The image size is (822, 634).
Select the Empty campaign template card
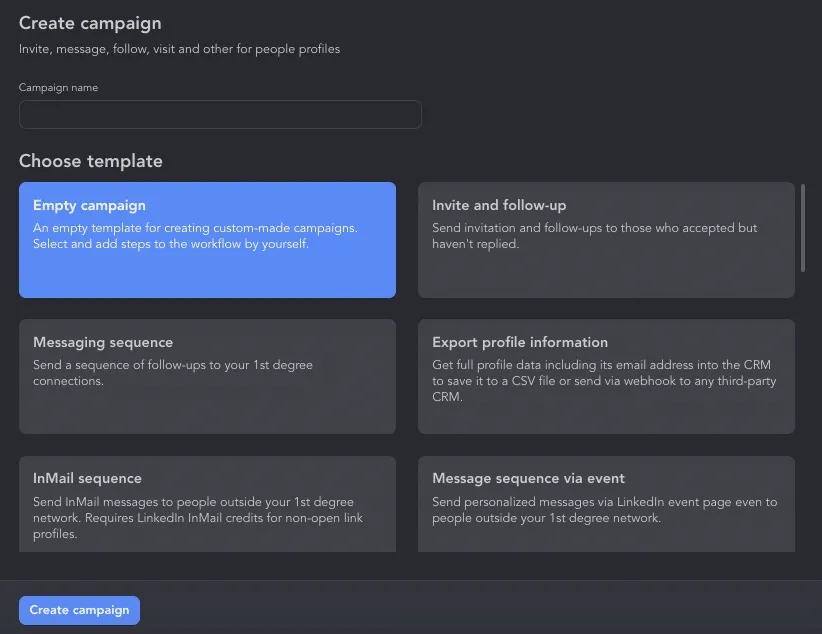pos(207,240)
